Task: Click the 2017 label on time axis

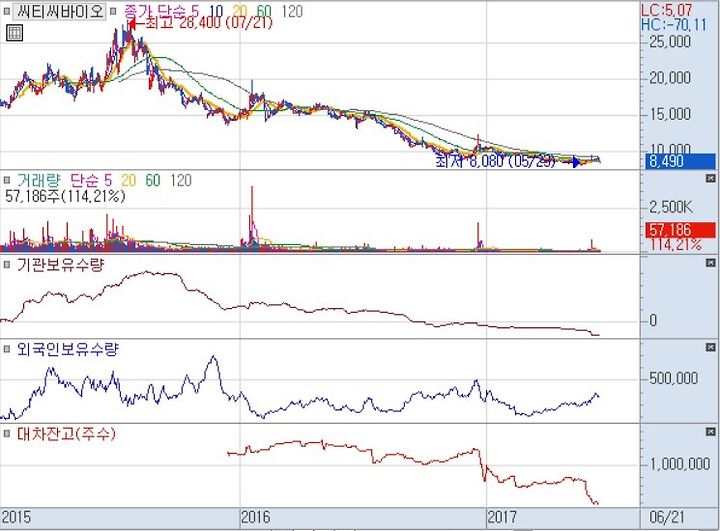Action: point(502,517)
